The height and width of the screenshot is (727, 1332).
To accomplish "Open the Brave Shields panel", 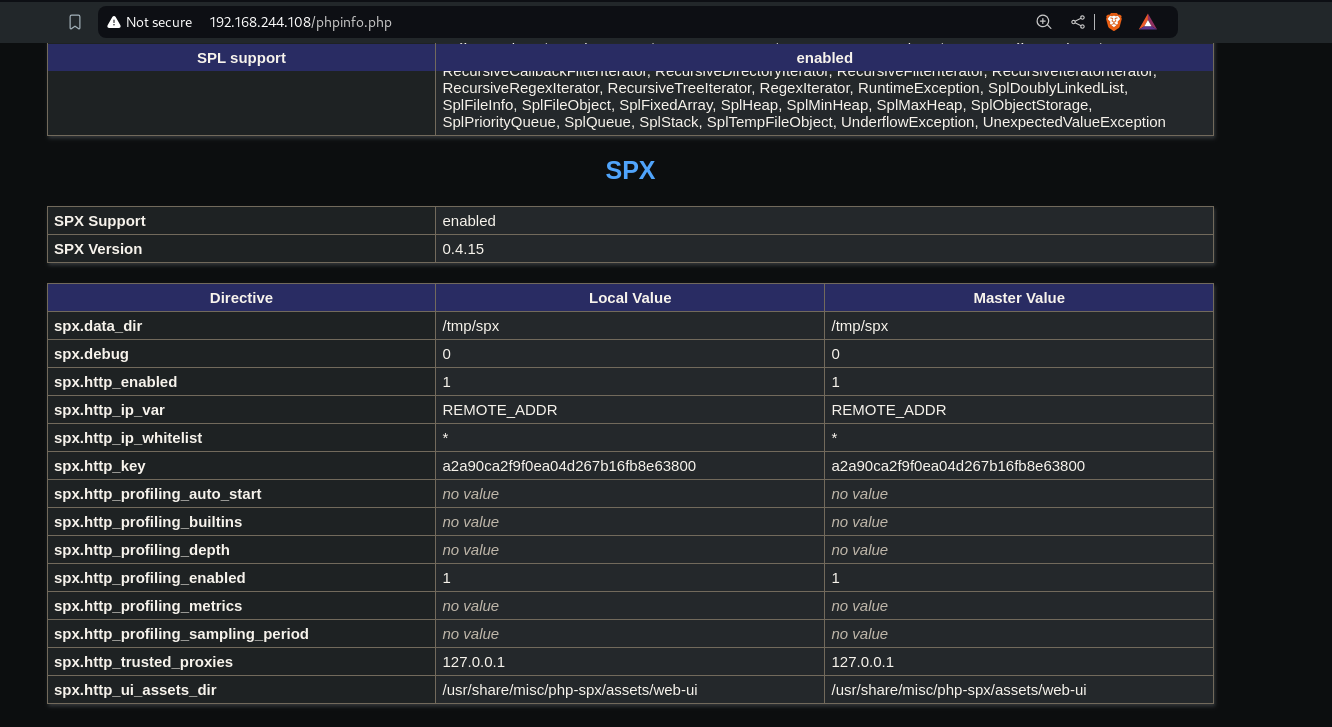I will click(x=1113, y=21).
